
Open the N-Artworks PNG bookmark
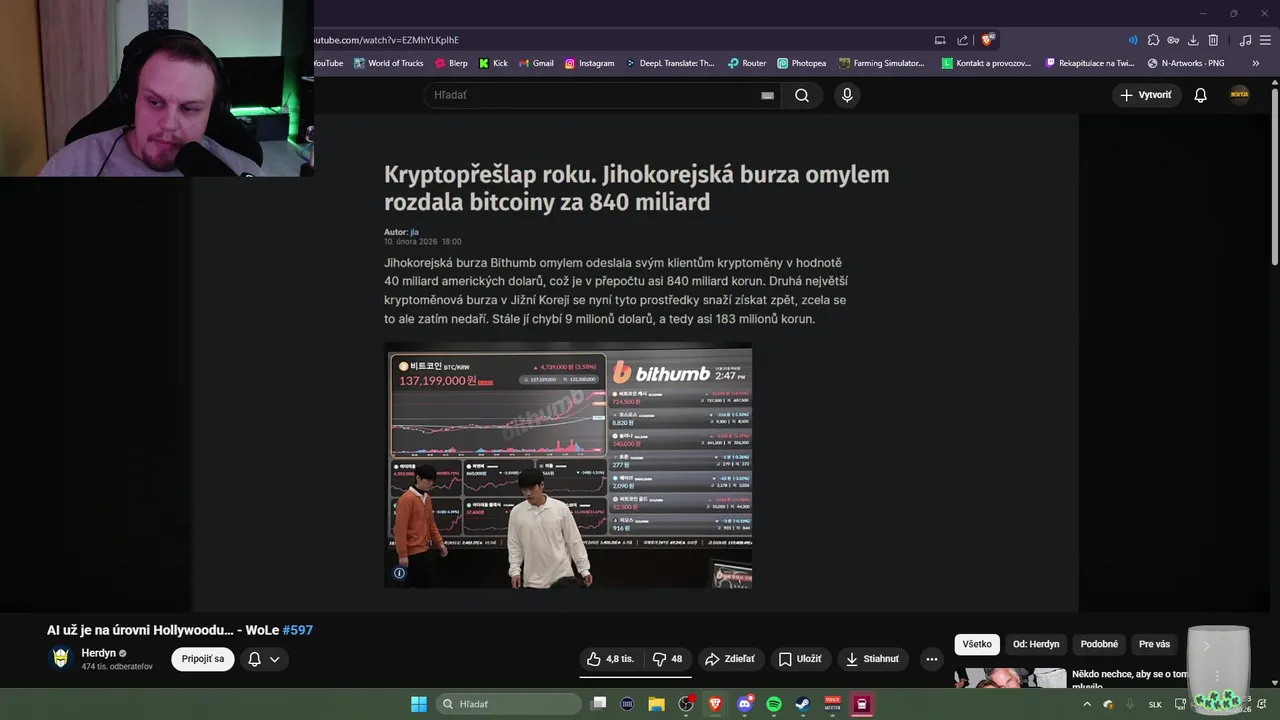pyautogui.click(x=1186, y=63)
